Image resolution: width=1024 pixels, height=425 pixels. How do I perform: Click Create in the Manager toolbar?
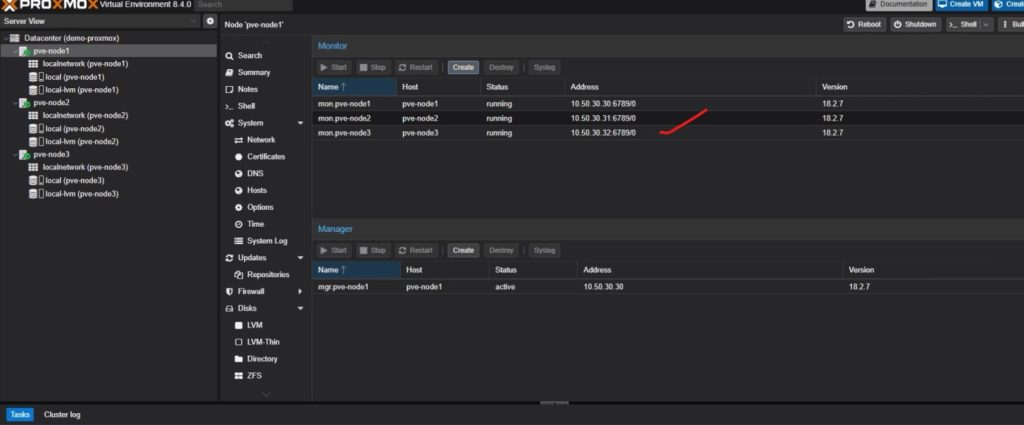[463, 250]
